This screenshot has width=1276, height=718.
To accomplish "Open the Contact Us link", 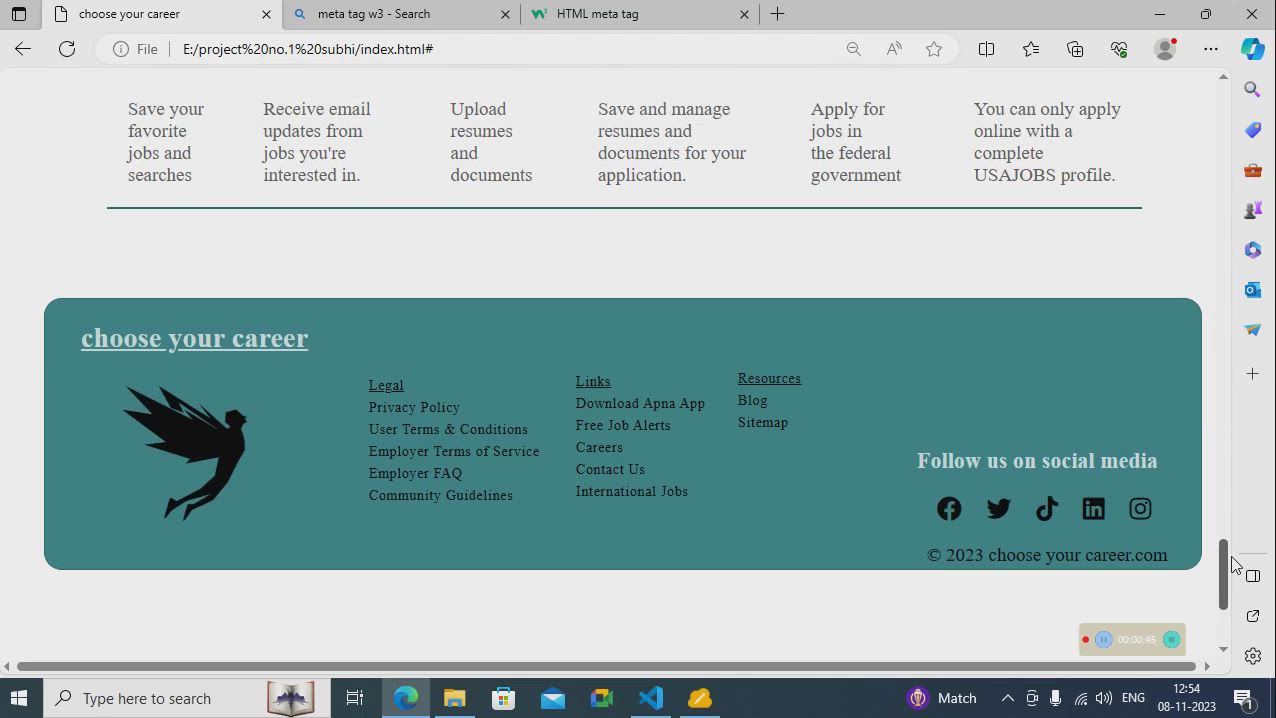I will 610,469.
